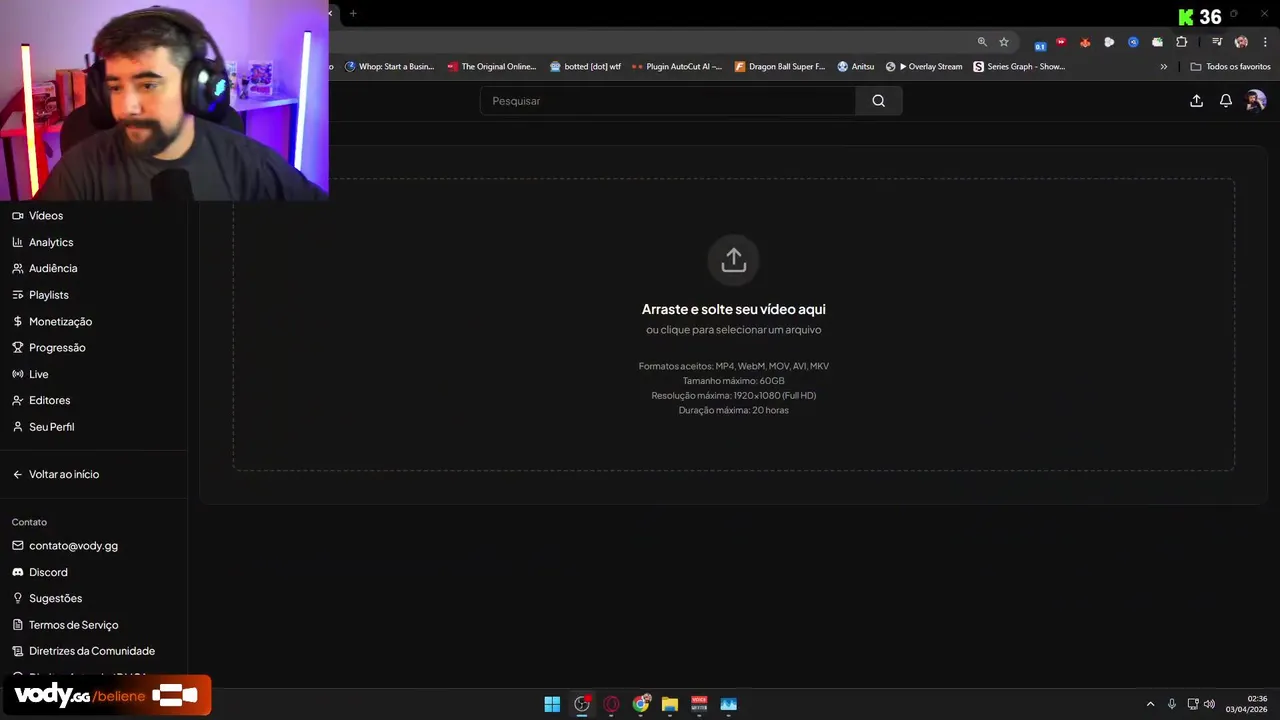This screenshot has height=720, width=1280.
Task: Expand the bookmarks overflow chevron
Action: coord(1163,67)
